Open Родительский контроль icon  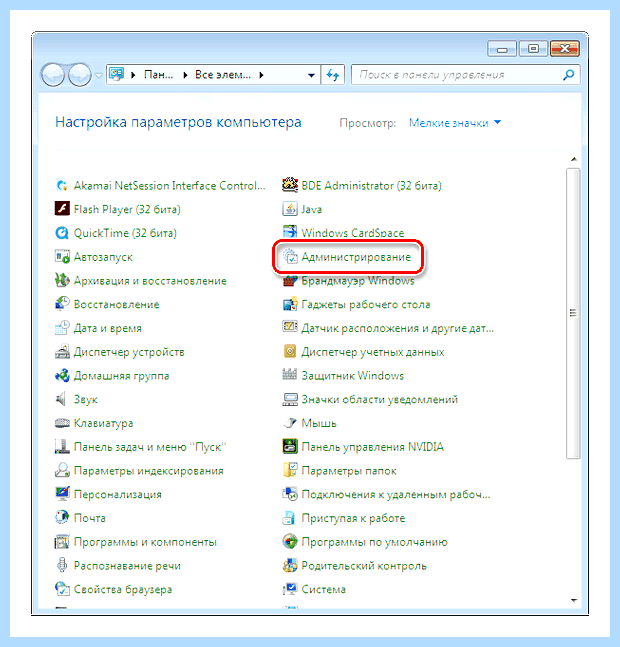[290, 565]
